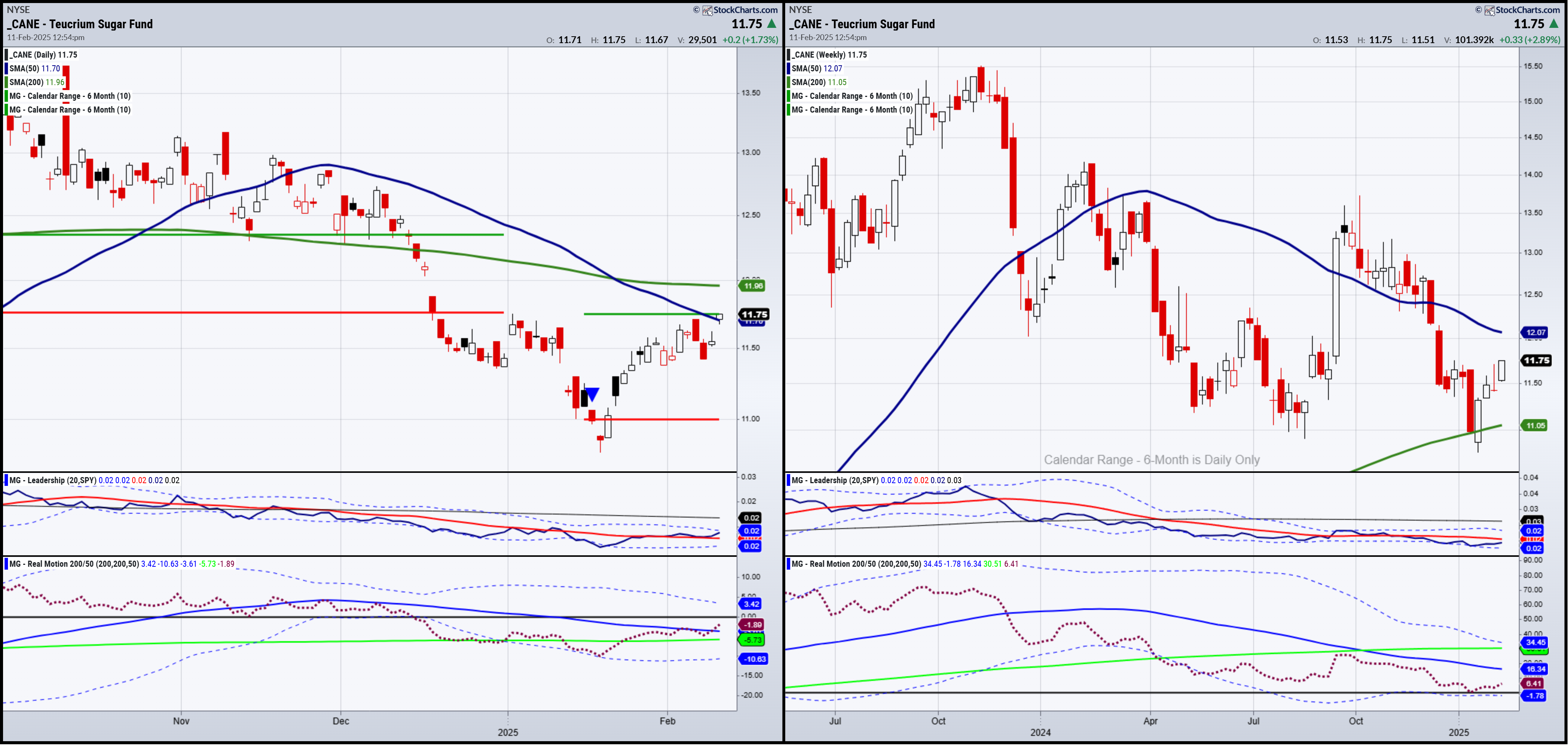Click the SMA(200) 11.96 legend on daily chart
Image resolution: width=1568 pixels, height=745 pixels.
coord(37,82)
